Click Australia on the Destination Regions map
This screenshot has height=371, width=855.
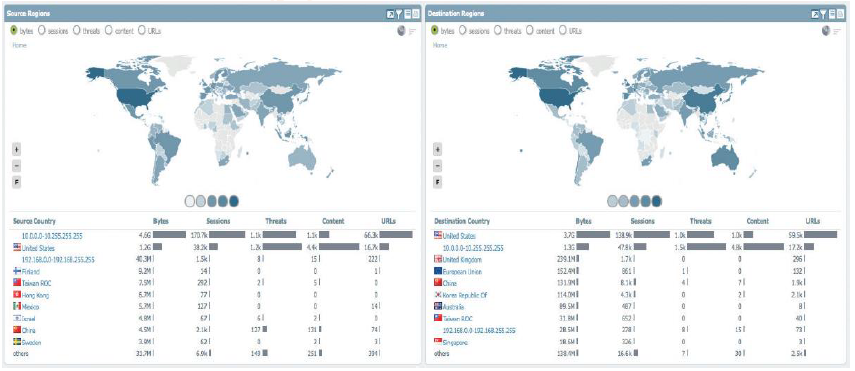[x=724, y=156]
